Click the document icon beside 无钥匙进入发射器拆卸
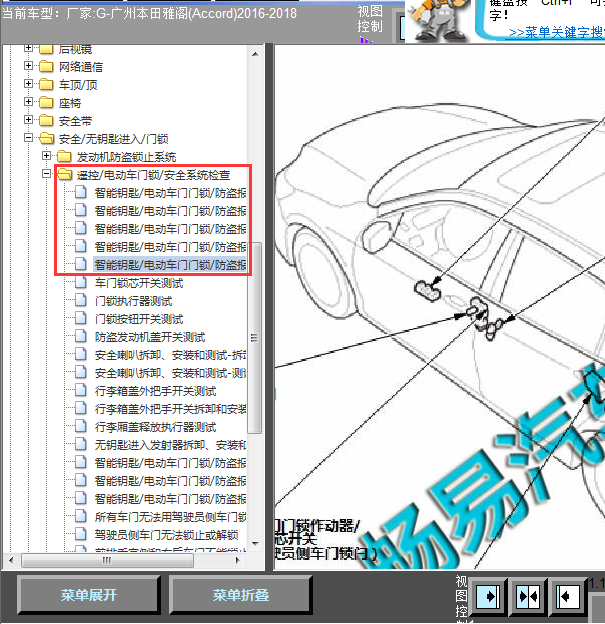 [81, 445]
